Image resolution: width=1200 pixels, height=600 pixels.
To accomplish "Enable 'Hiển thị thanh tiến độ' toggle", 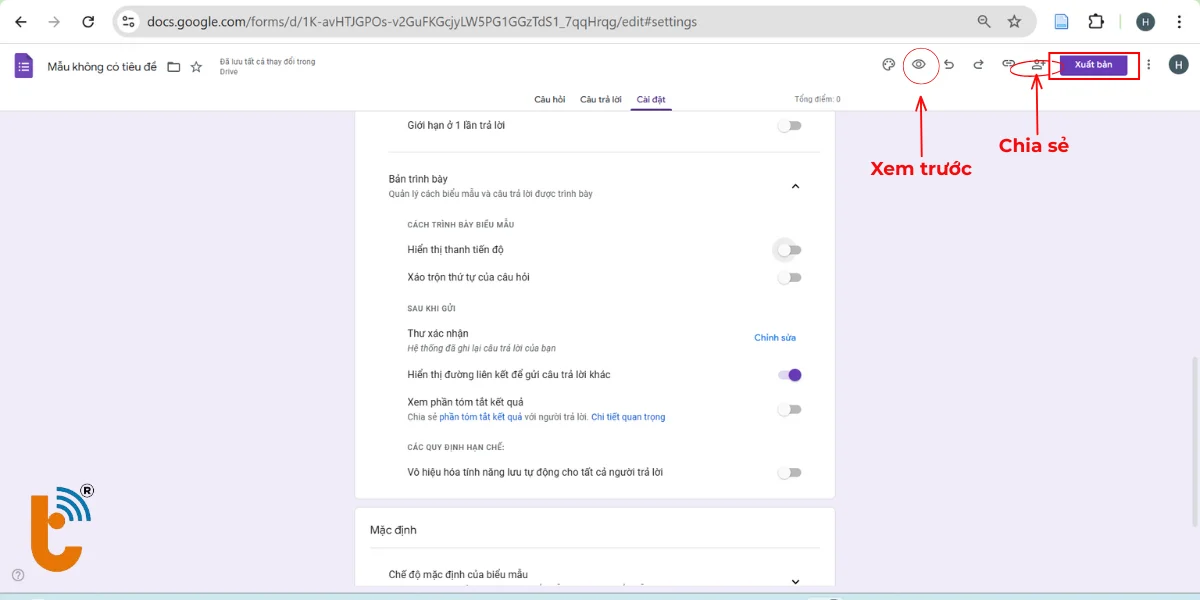I will 790,250.
